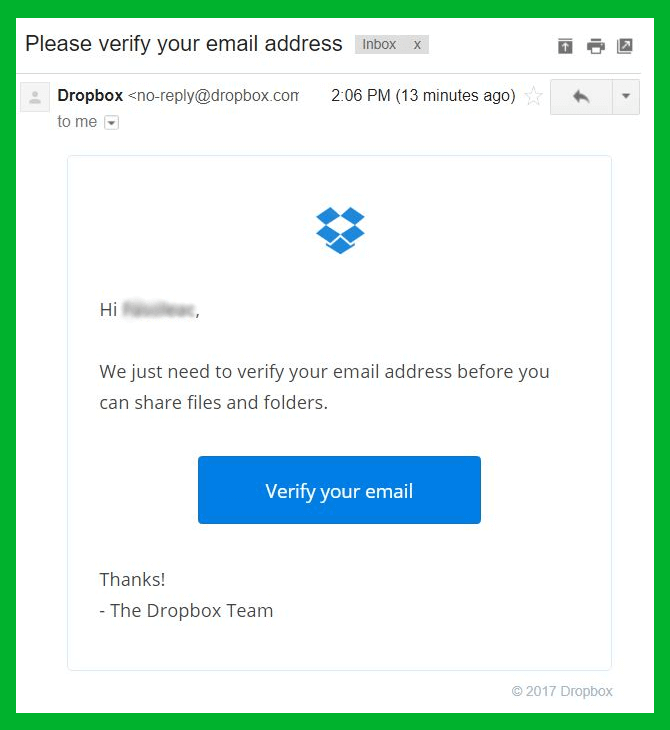This screenshot has height=730, width=670.
Task: Click the '© 2017 Dropbox' footer text
Action: pyautogui.click(x=562, y=691)
